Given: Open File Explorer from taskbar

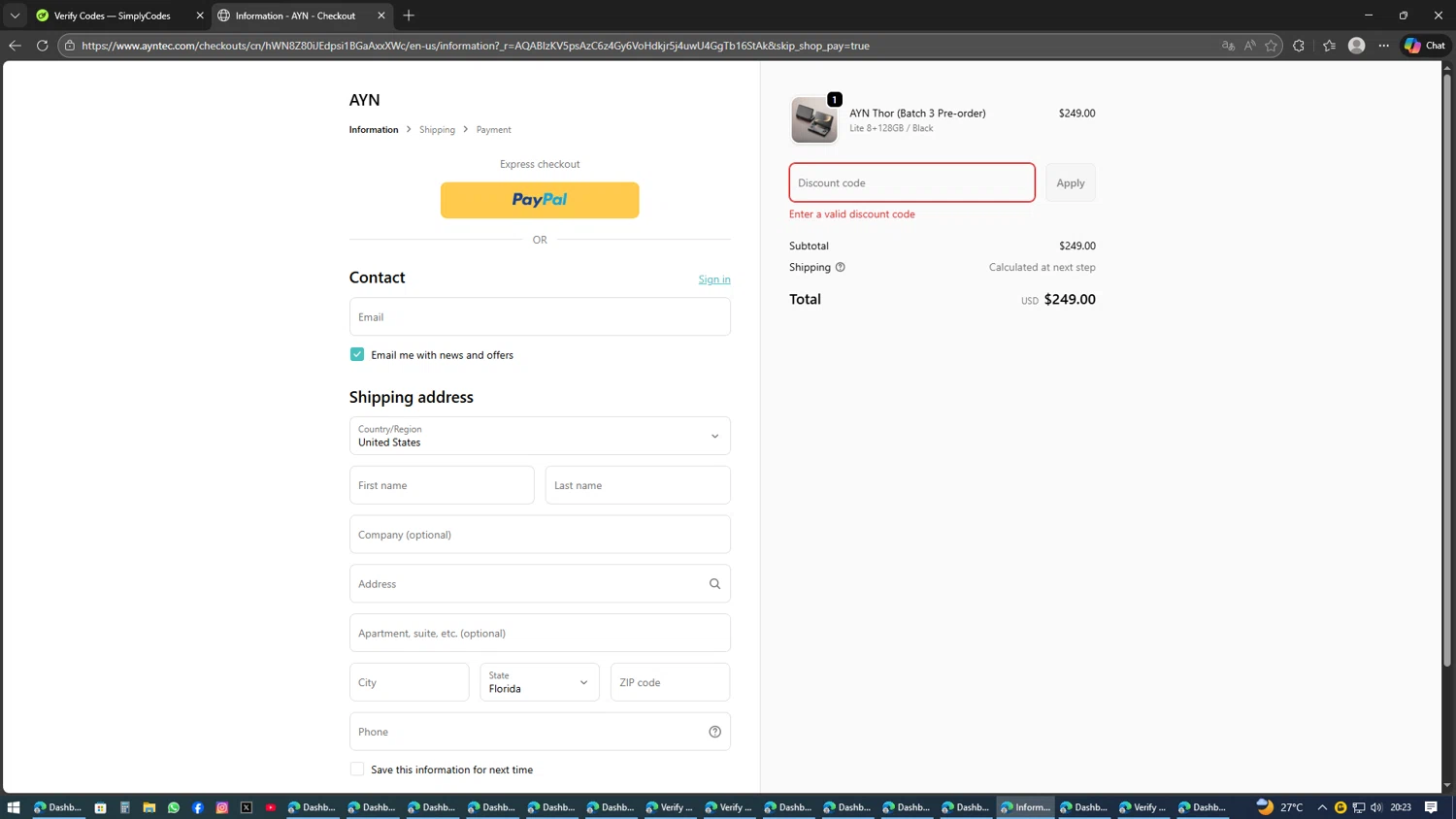Looking at the screenshot, I should [149, 807].
